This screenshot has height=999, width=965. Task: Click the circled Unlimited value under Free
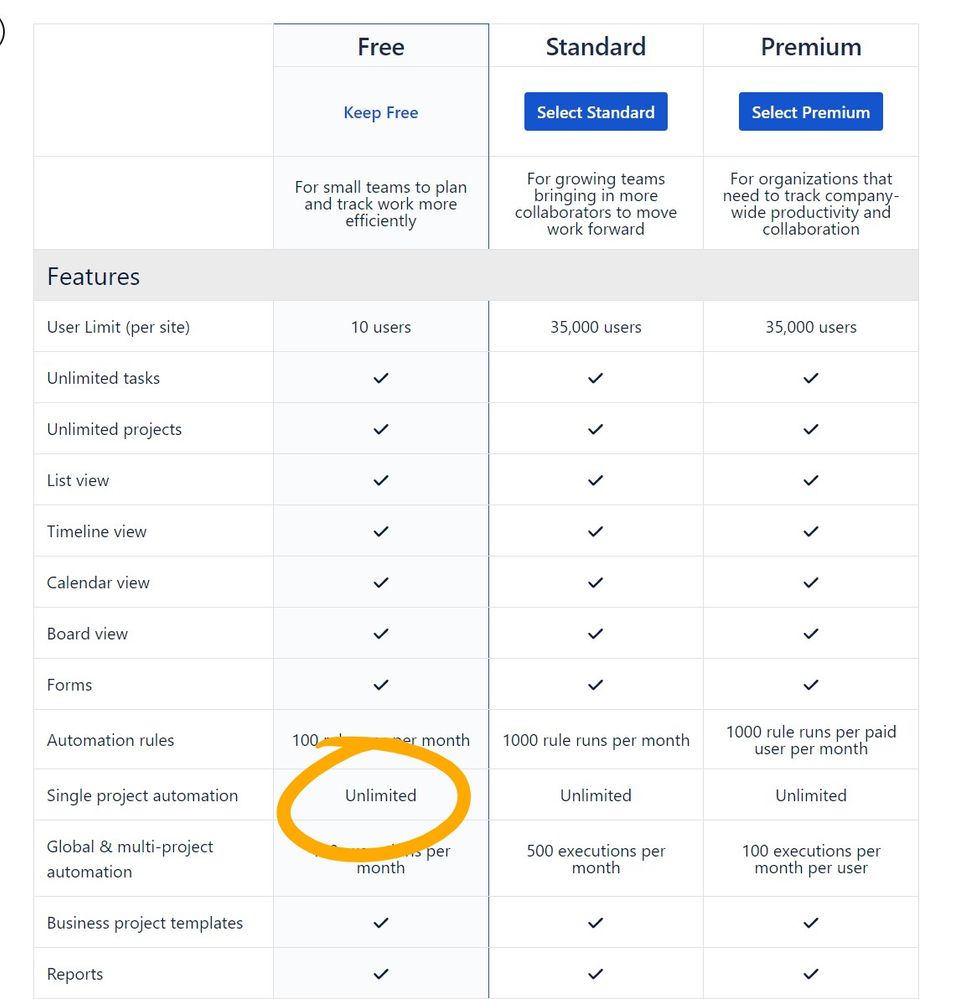tap(381, 795)
